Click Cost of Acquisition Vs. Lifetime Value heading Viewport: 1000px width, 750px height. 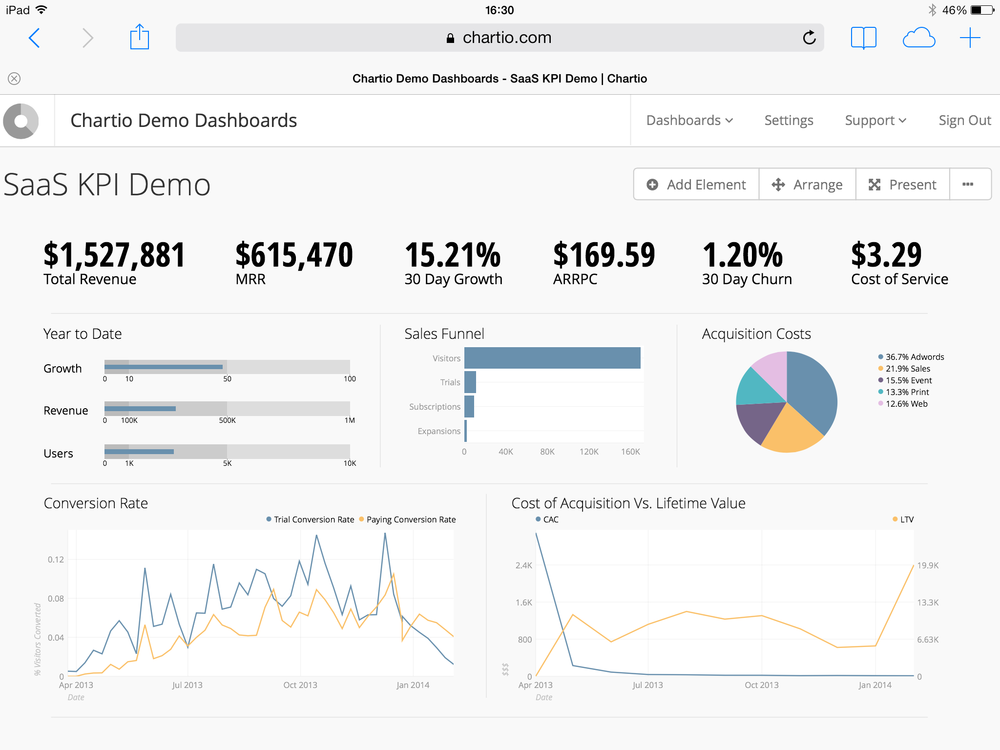click(x=628, y=503)
